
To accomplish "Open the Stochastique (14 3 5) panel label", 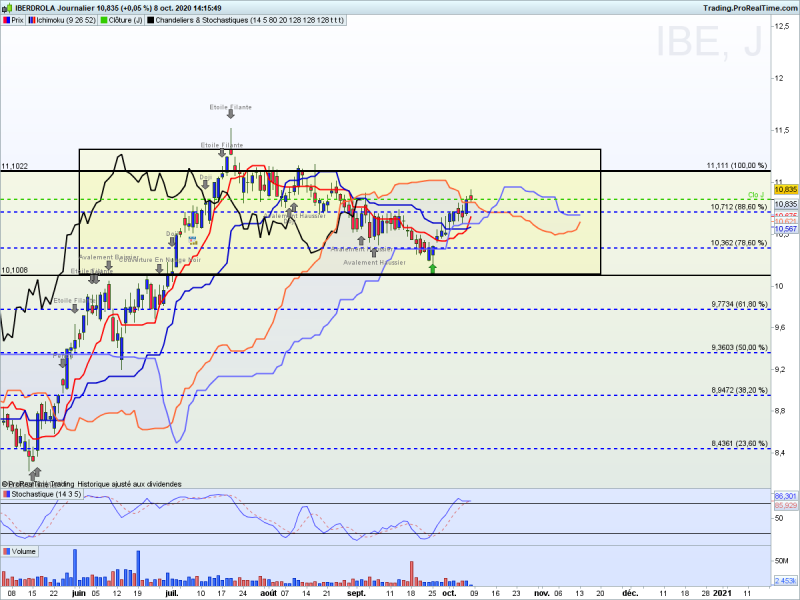I will coord(42,494).
